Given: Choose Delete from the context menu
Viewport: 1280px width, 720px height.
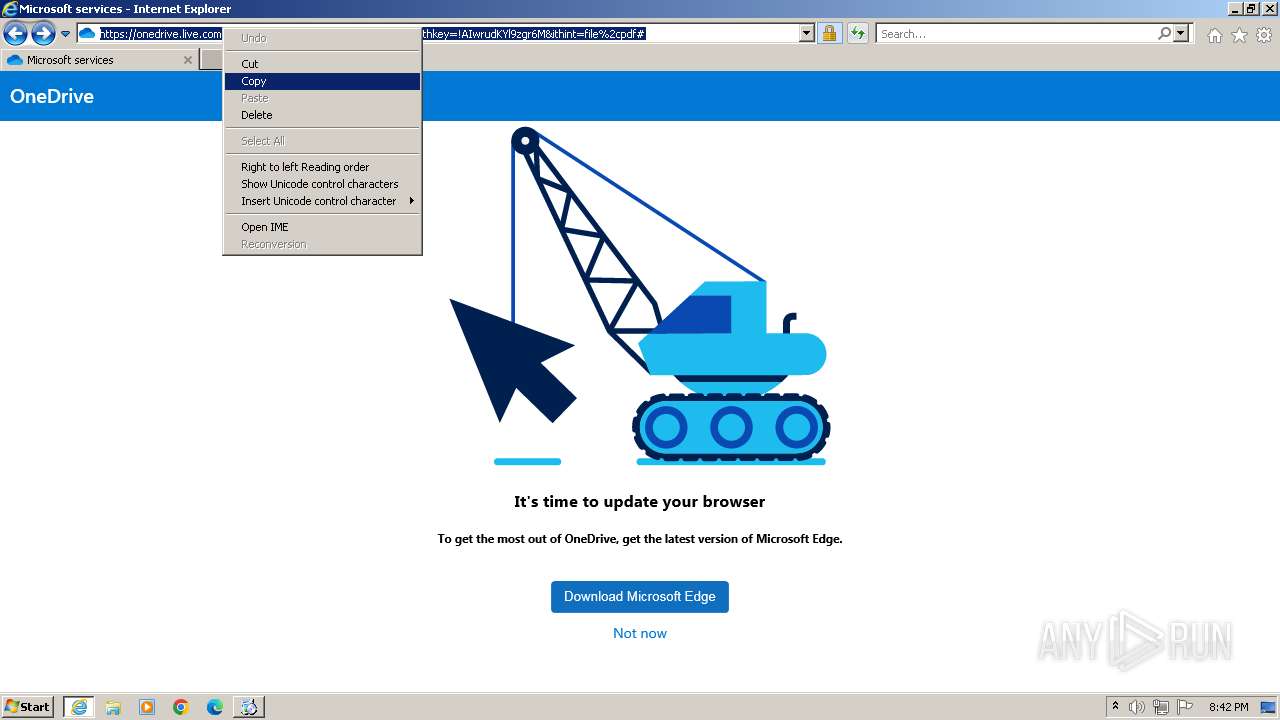Looking at the screenshot, I should pos(322,115).
